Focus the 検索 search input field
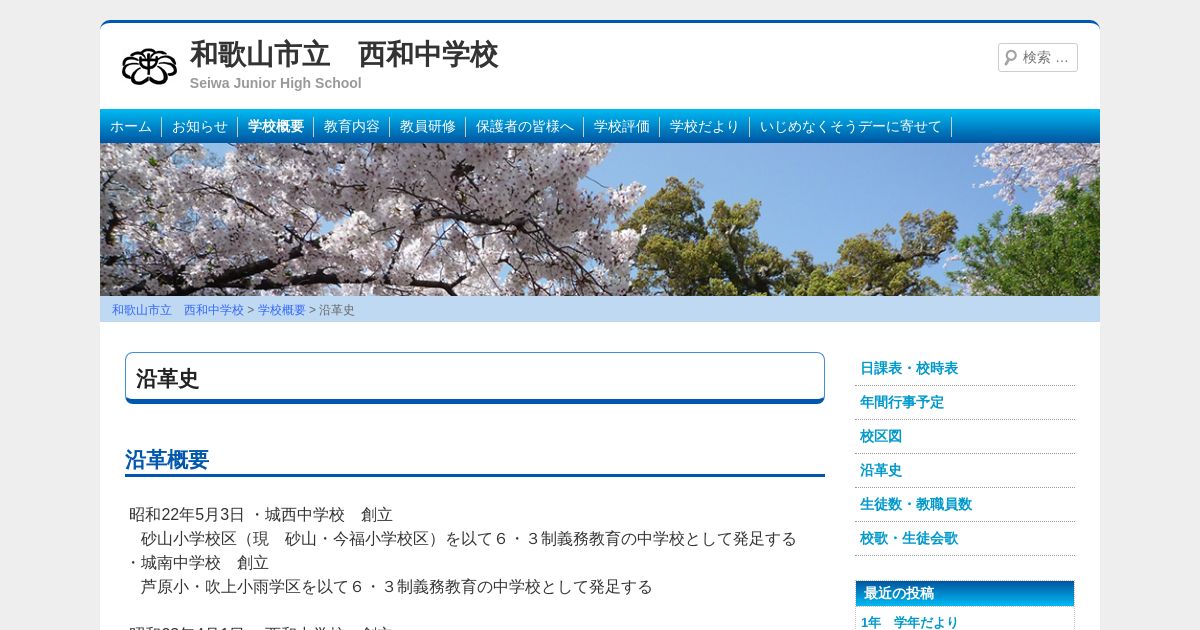The image size is (1200, 630). pyautogui.click(x=1038, y=57)
